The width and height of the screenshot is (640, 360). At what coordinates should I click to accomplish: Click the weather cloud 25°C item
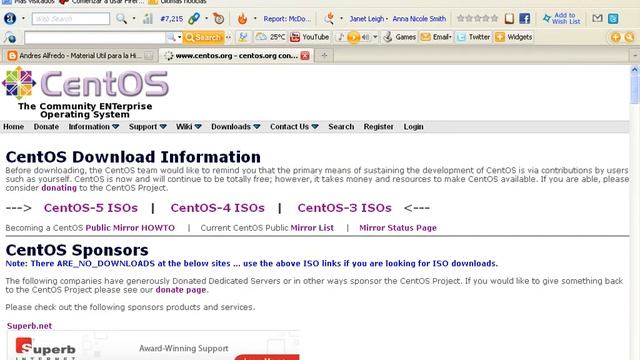pyautogui.click(x=270, y=37)
